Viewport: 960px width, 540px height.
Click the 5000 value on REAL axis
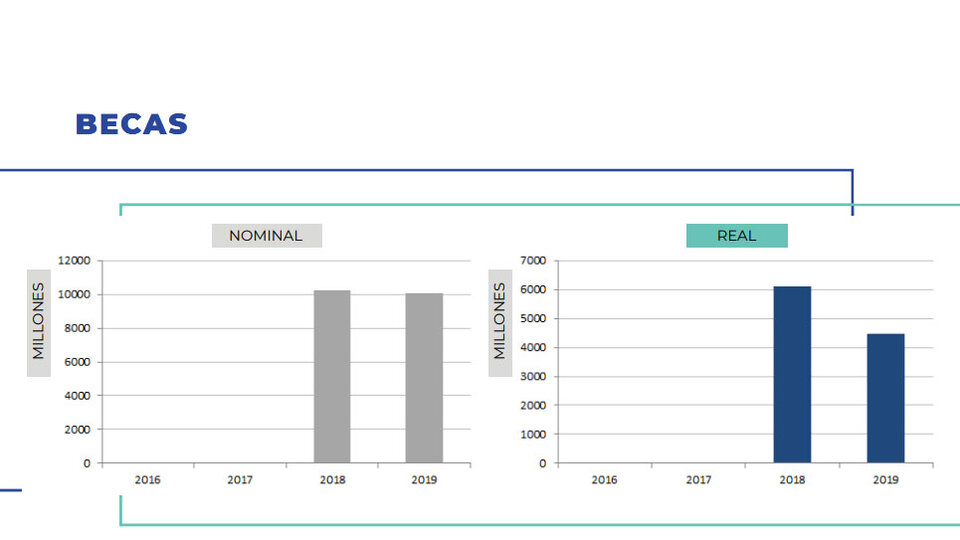(x=533, y=318)
